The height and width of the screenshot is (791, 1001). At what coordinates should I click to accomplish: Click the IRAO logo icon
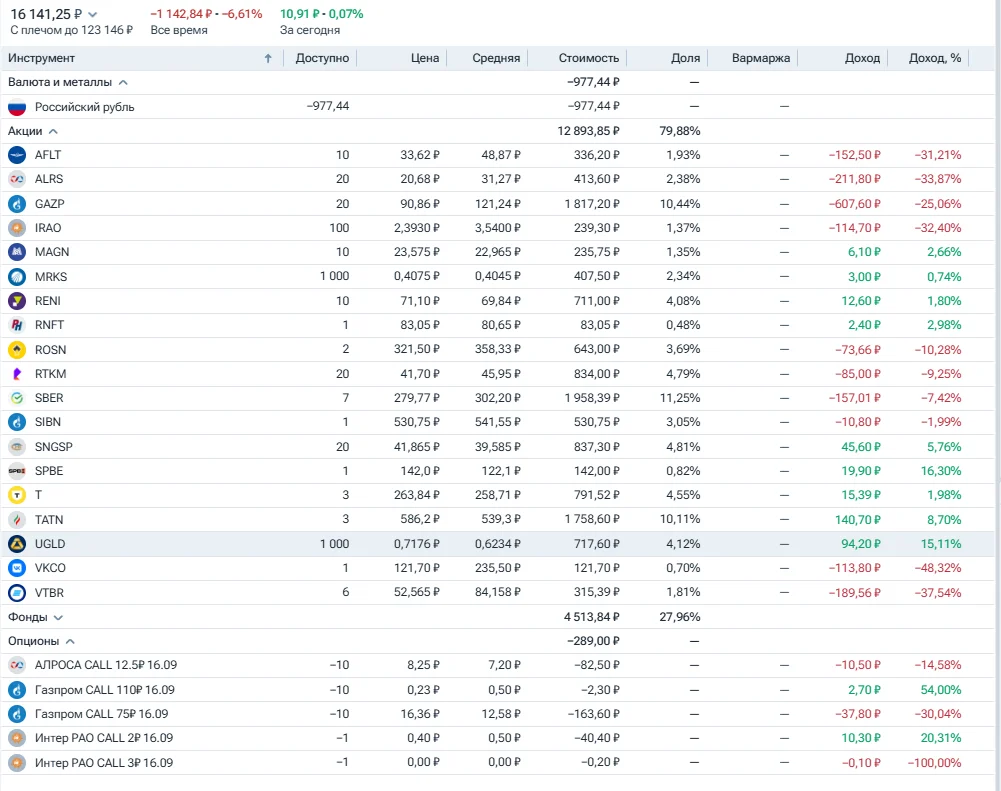click(x=17, y=228)
